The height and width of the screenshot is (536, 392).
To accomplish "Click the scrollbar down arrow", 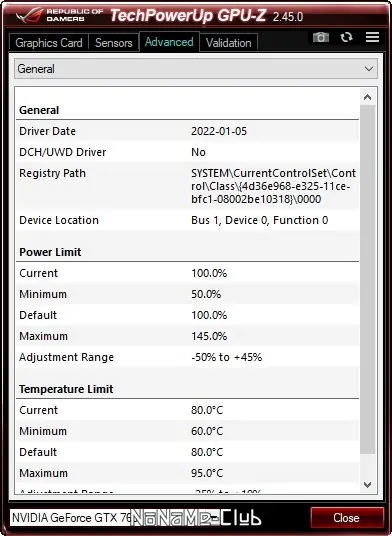I will (368, 484).
